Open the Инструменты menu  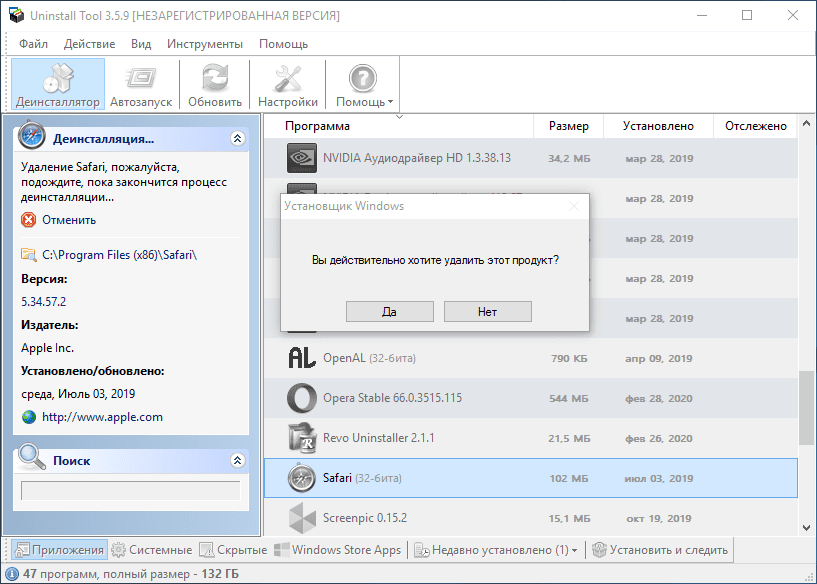click(x=205, y=44)
